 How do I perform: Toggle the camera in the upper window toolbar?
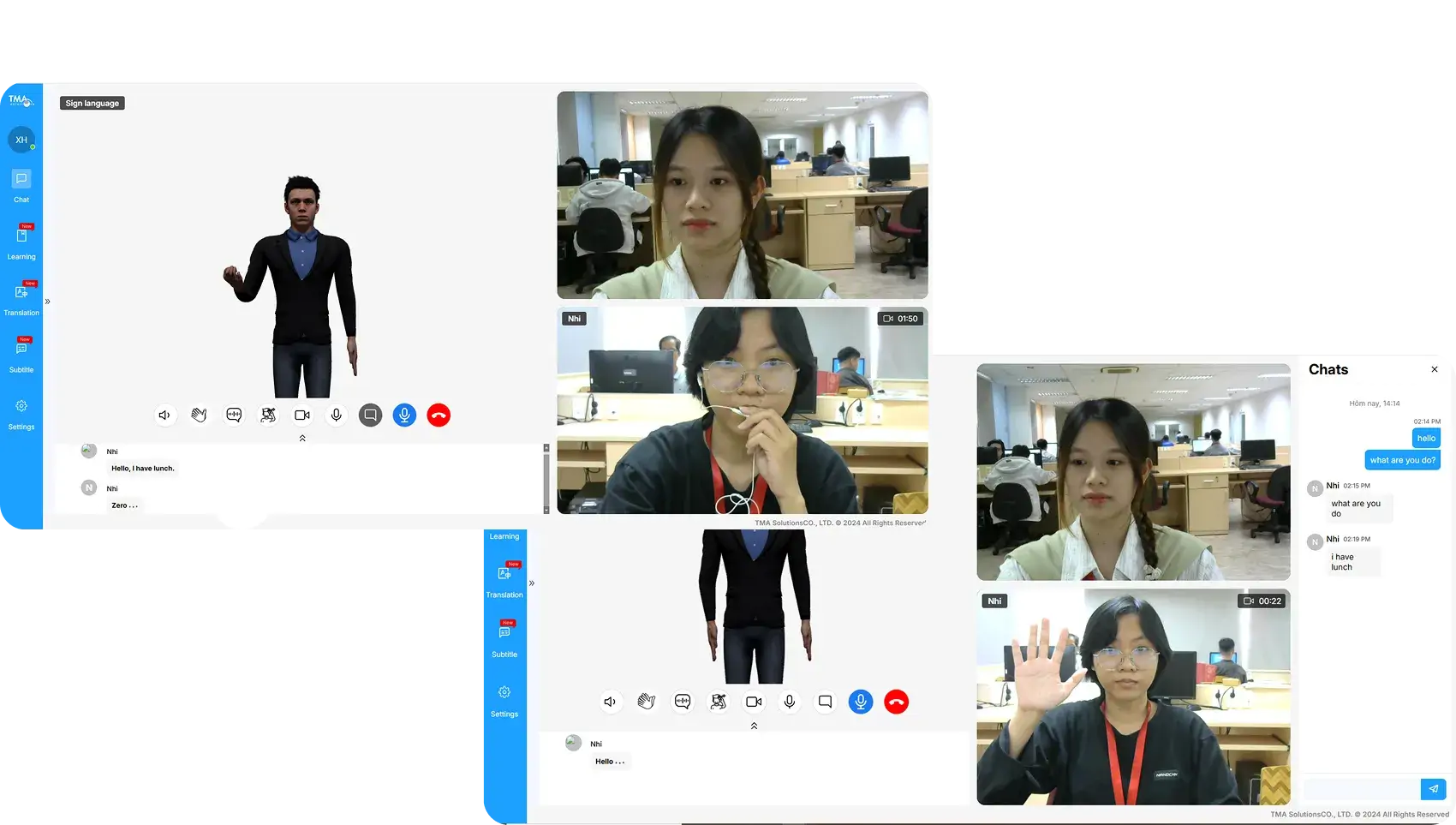pyautogui.click(x=302, y=415)
